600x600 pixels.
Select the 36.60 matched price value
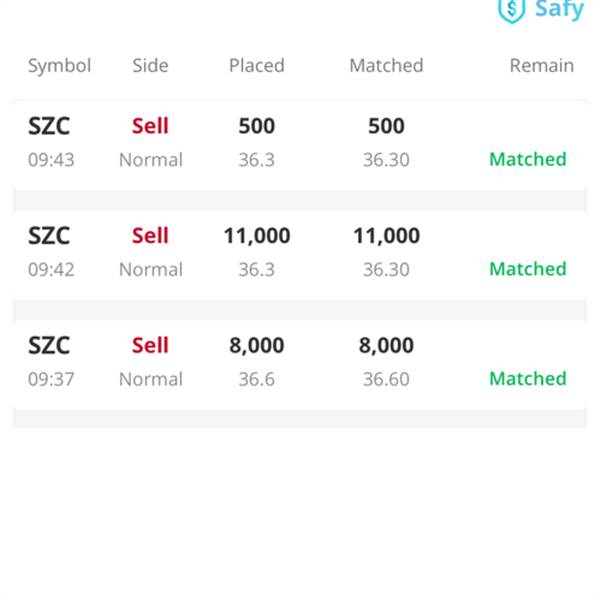(386, 380)
